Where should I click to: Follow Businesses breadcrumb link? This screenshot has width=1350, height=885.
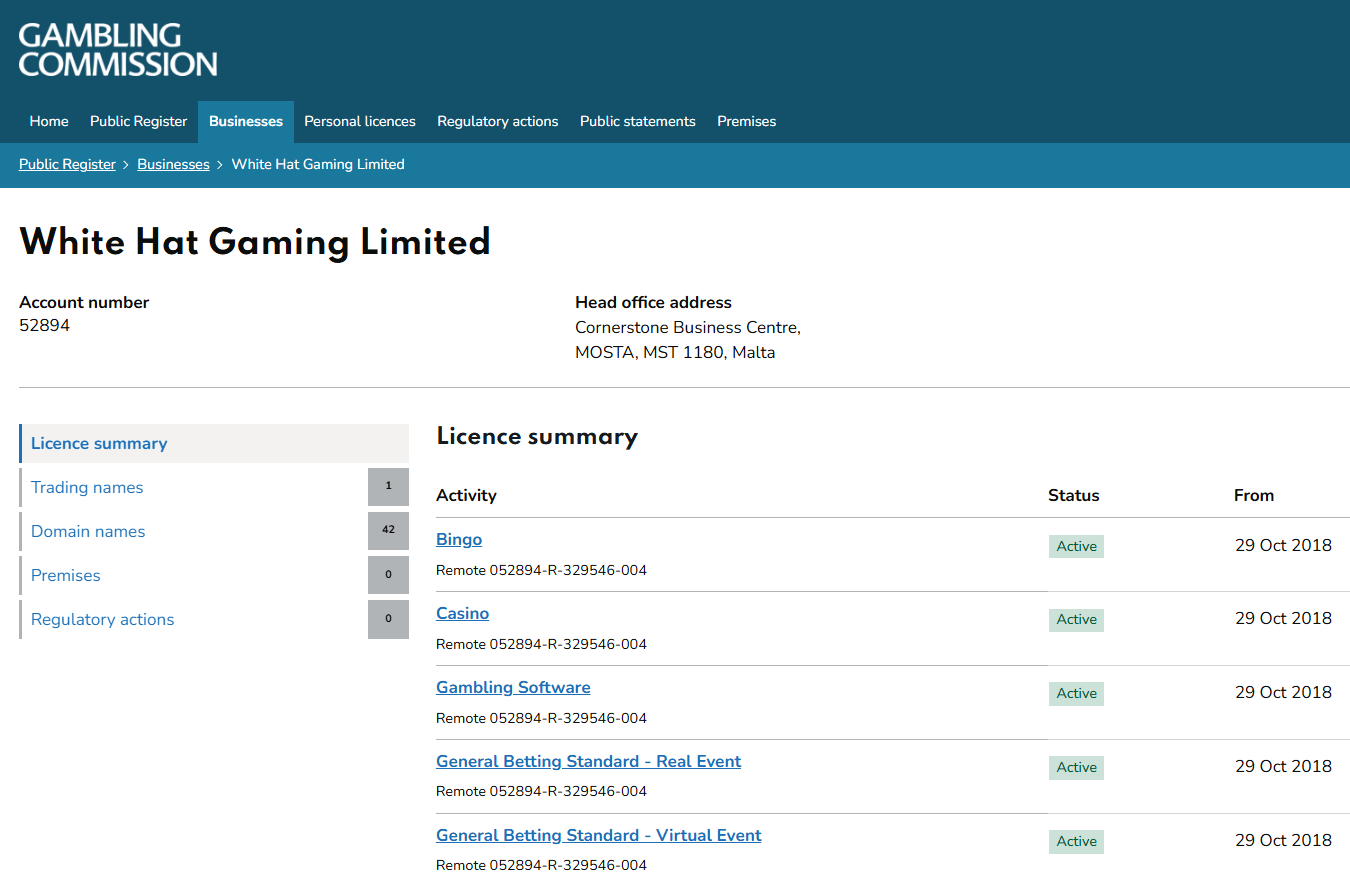(x=174, y=164)
